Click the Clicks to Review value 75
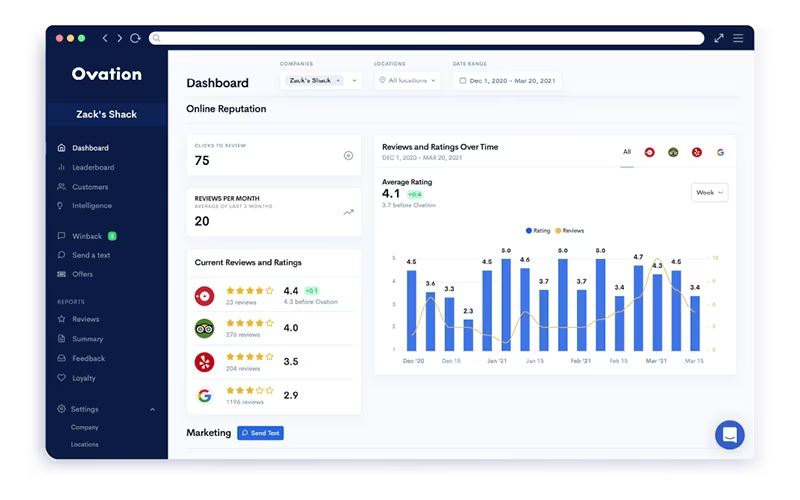Viewport: 800px width, 500px height. pos(202,161)
